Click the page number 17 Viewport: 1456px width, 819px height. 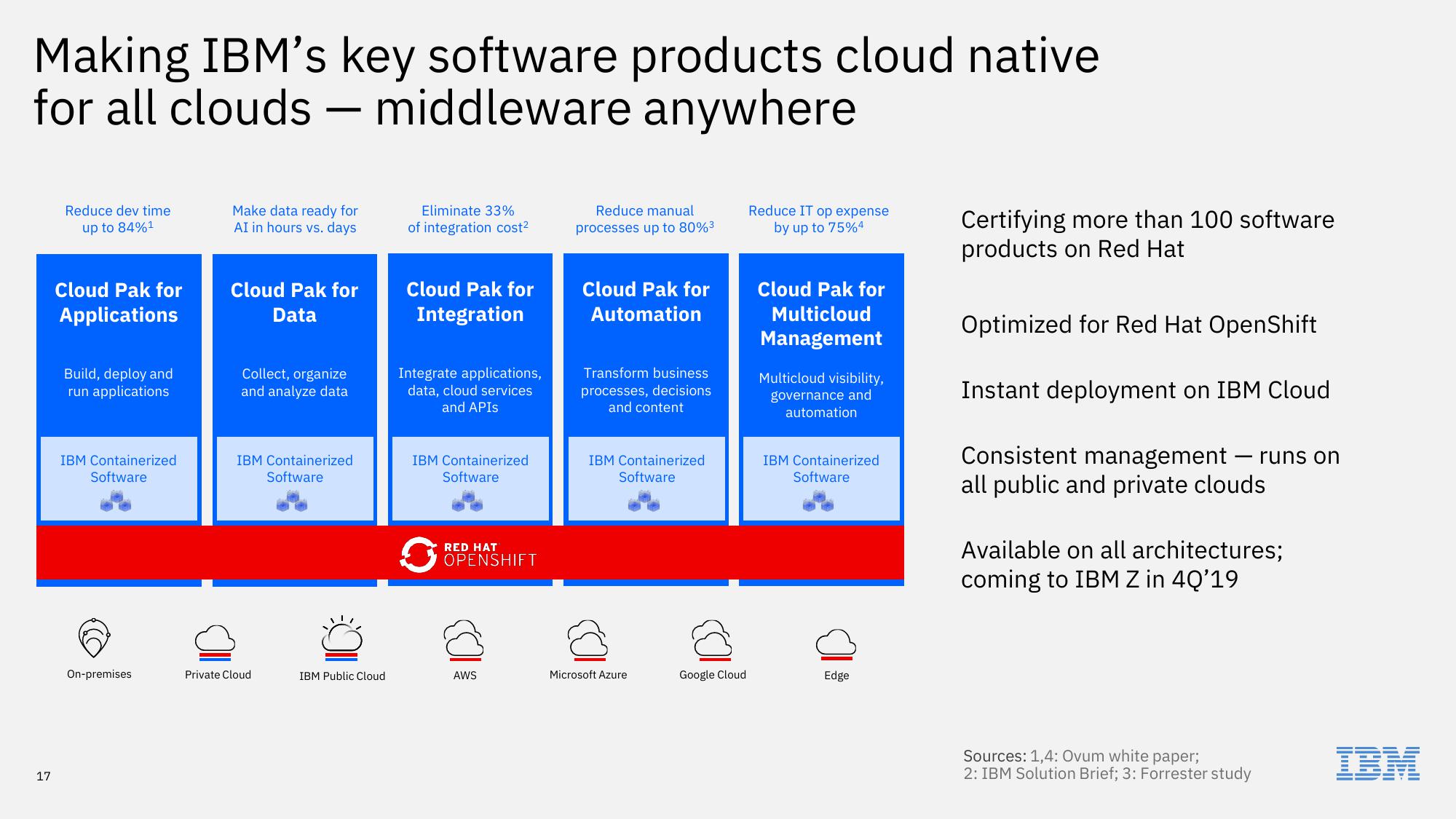pyautogui.click(x=44, y=776)
